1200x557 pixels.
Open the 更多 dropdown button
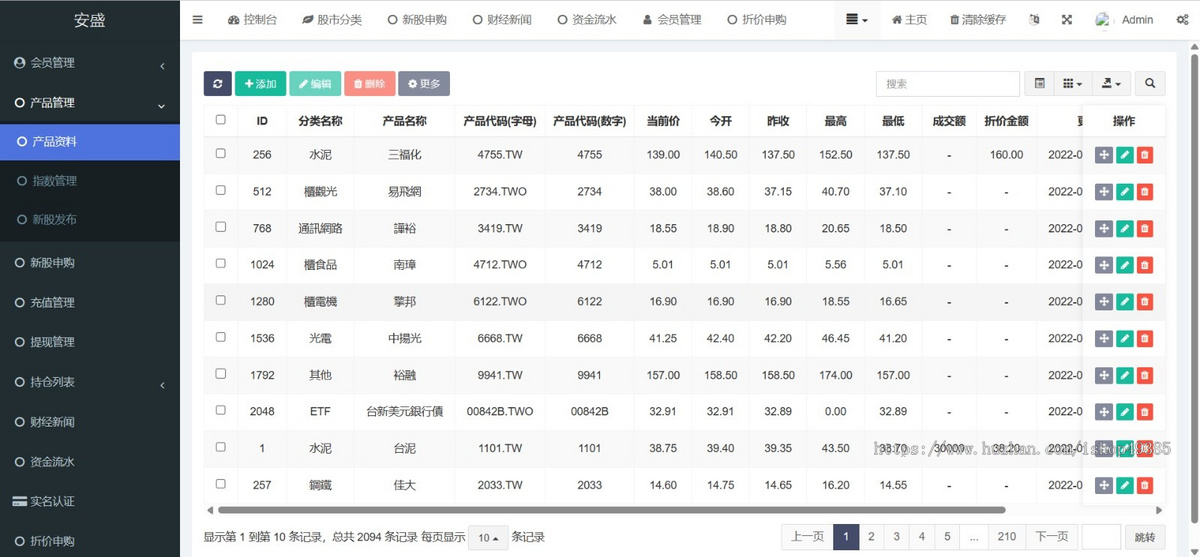pos(424,84)
